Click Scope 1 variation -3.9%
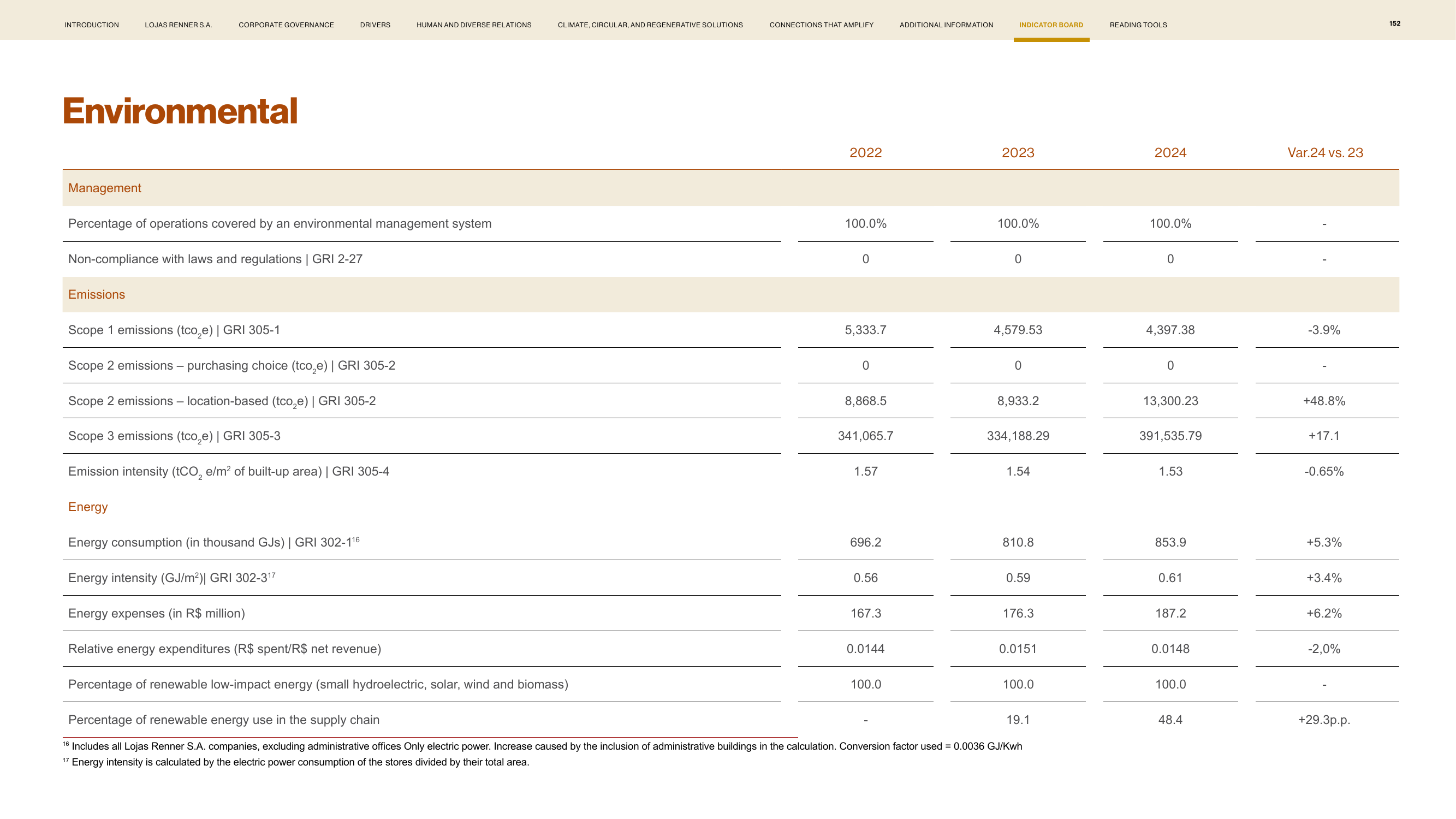The height and width of the screenshot is (819, 1456). tap(1324, 330)
